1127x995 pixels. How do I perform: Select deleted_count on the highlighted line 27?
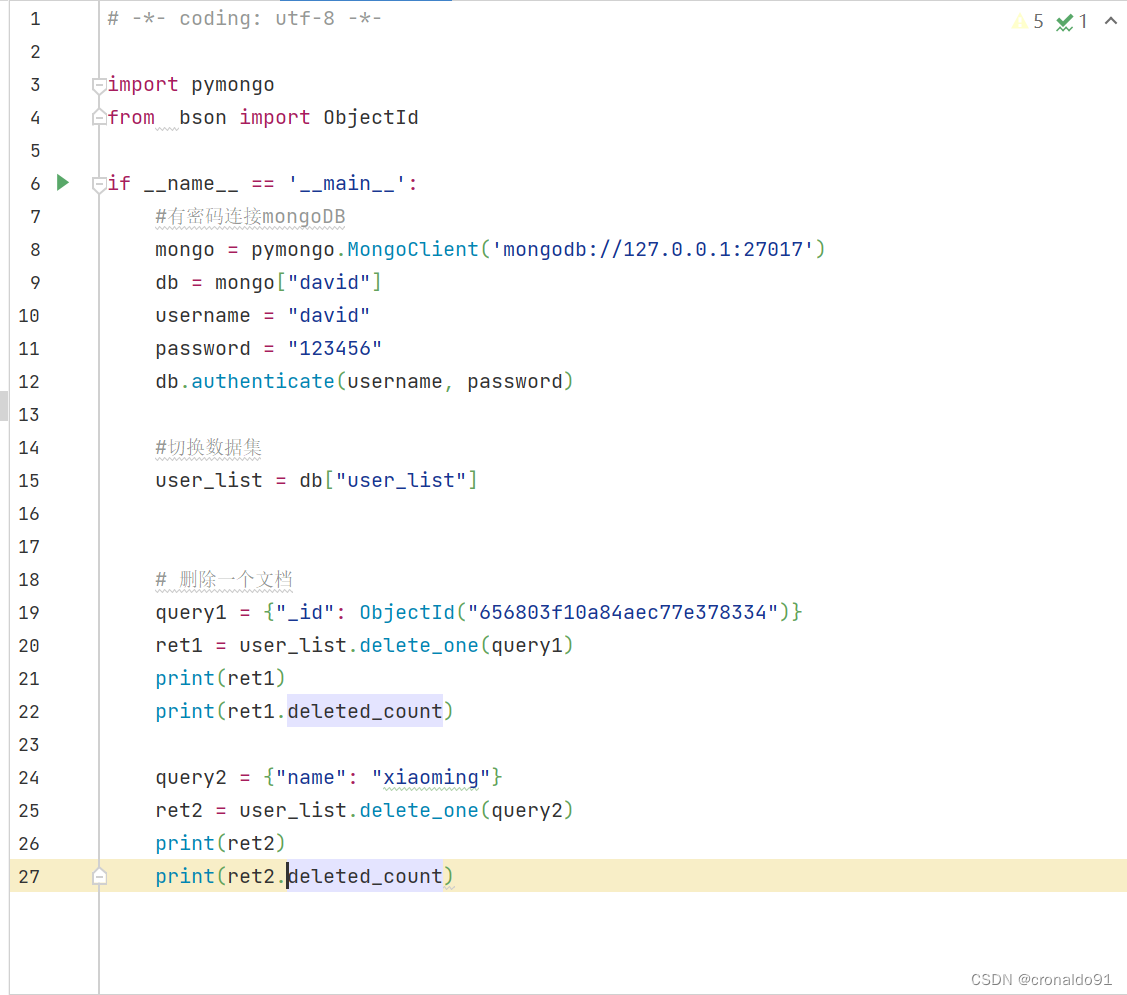click(x=365, y=876)
